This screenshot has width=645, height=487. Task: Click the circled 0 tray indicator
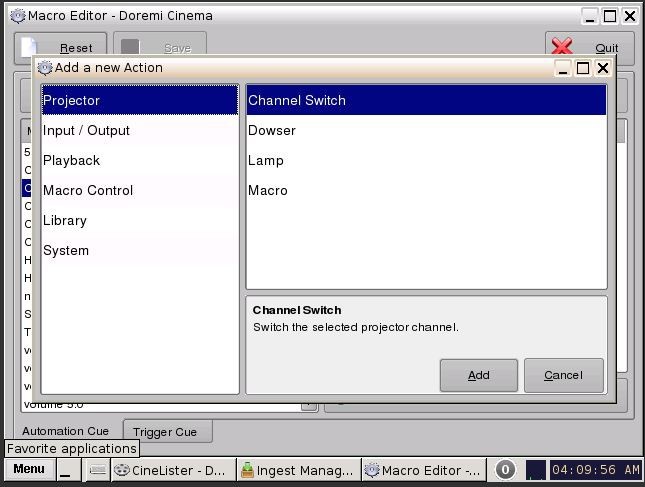click(505, 469)
